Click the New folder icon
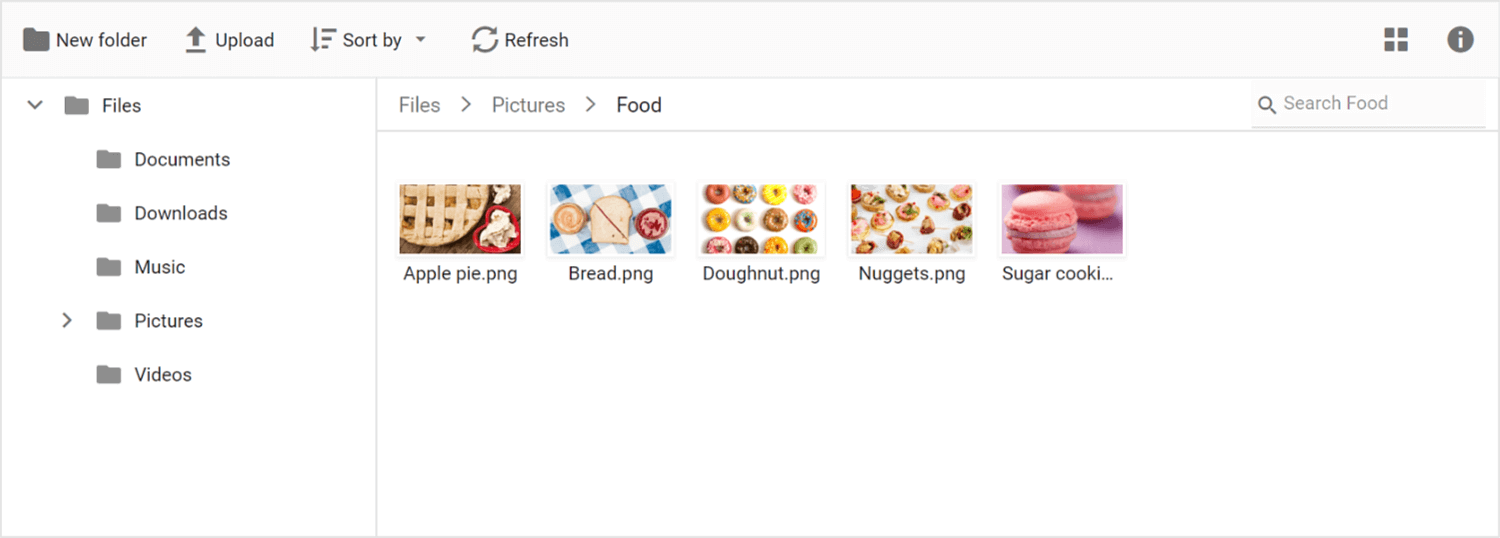This screenshot has height=538, width=1500. click(36, 40)
